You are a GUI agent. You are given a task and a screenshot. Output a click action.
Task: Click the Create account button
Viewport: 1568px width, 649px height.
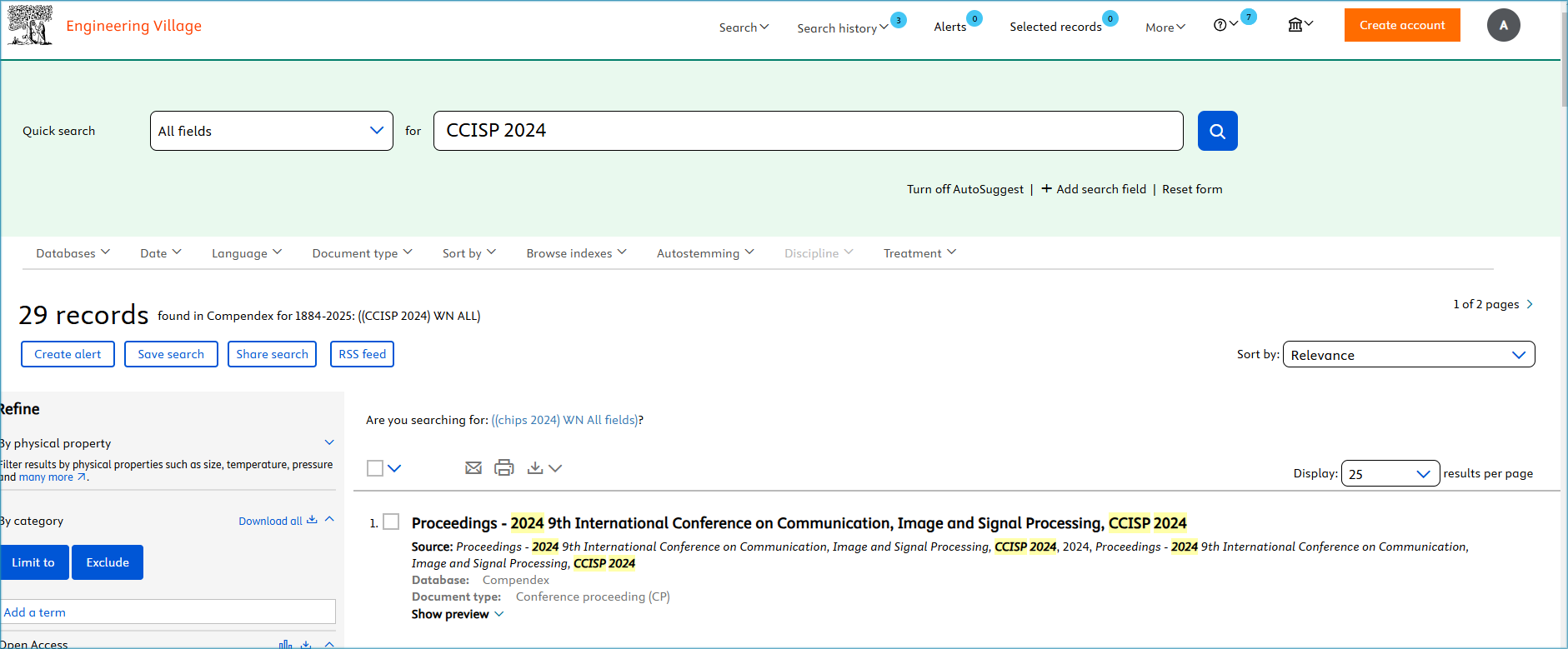coord(1401,25)
